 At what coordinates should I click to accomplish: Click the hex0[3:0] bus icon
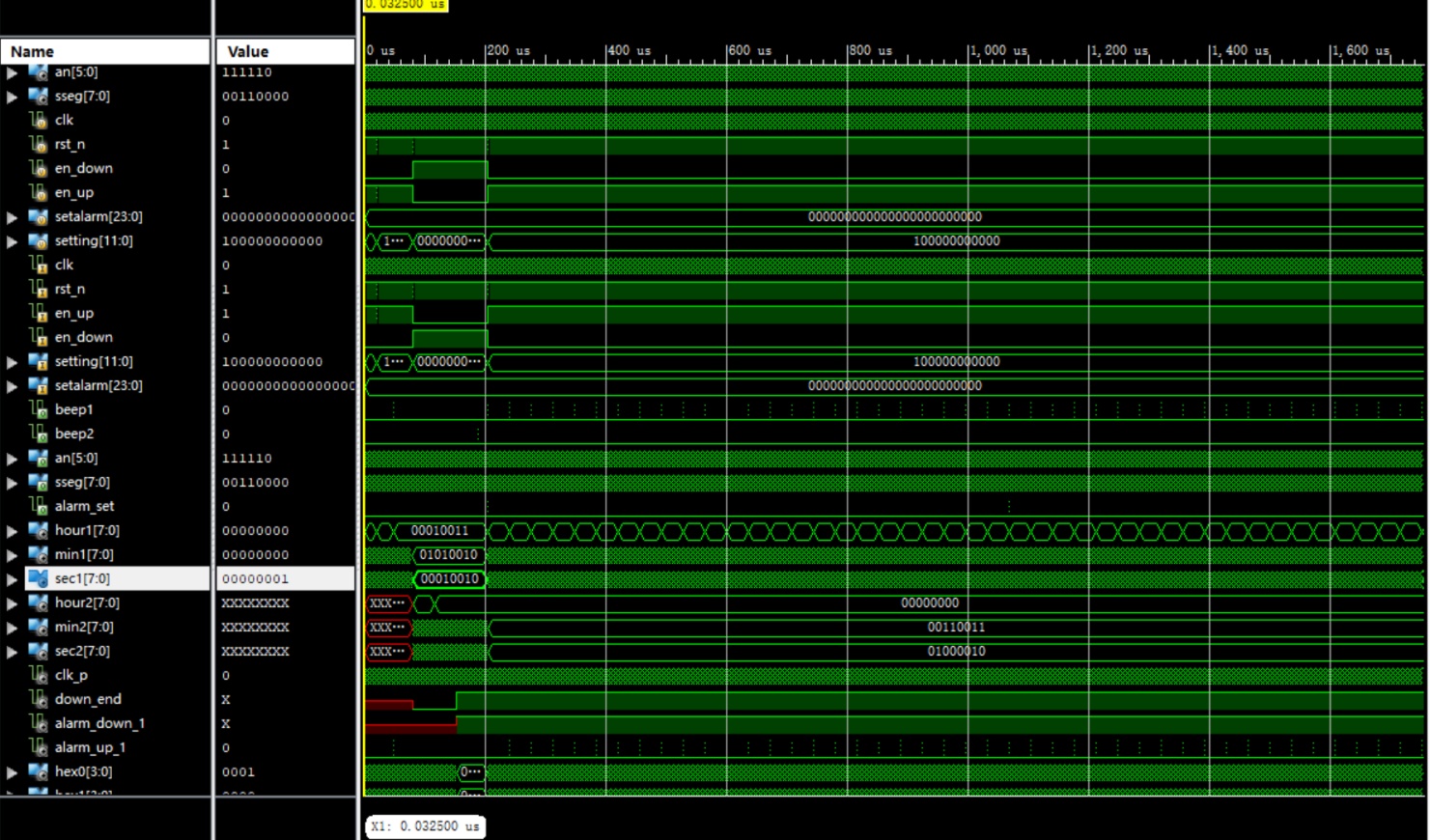point(39,771)
